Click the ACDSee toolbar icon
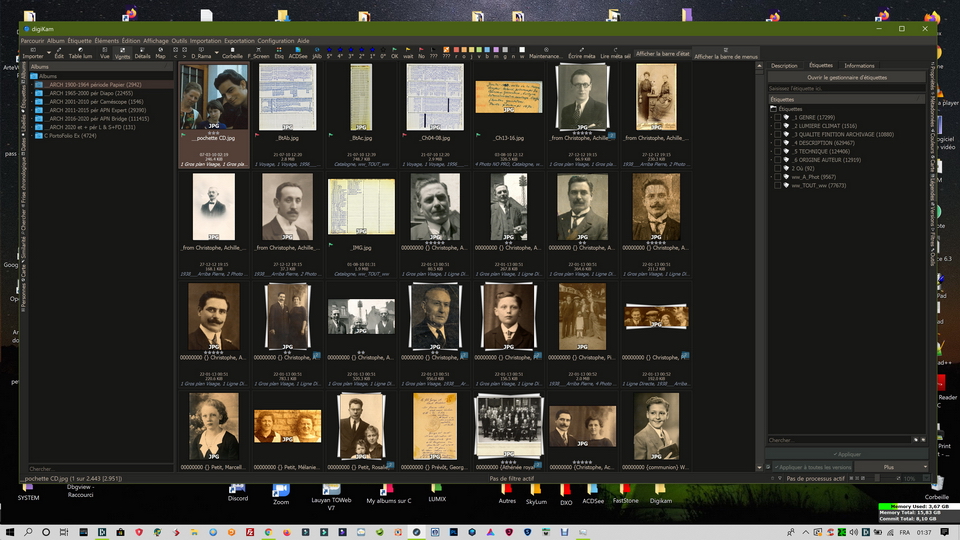Image resolution: width=960 pixels, height=540 pixels. click(298, 52)
